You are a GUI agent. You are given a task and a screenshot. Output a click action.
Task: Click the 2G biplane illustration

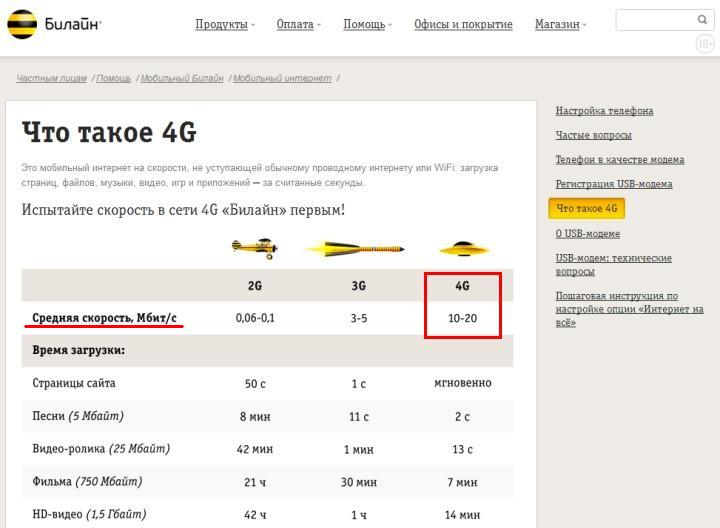[255, 248]
